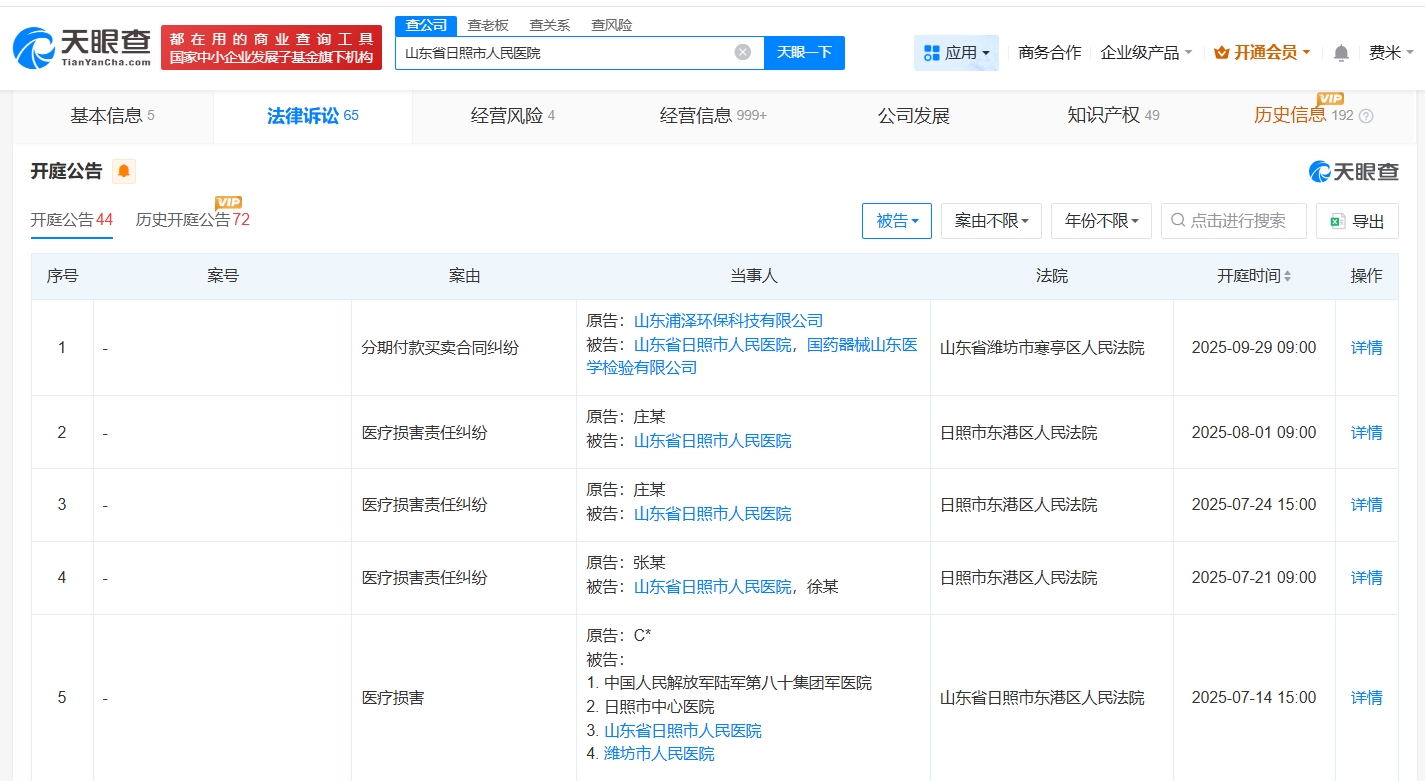Screen dimensions: 1425x781
Task: Click the 天眼一下 search button
Action: [x=804, y=53]
